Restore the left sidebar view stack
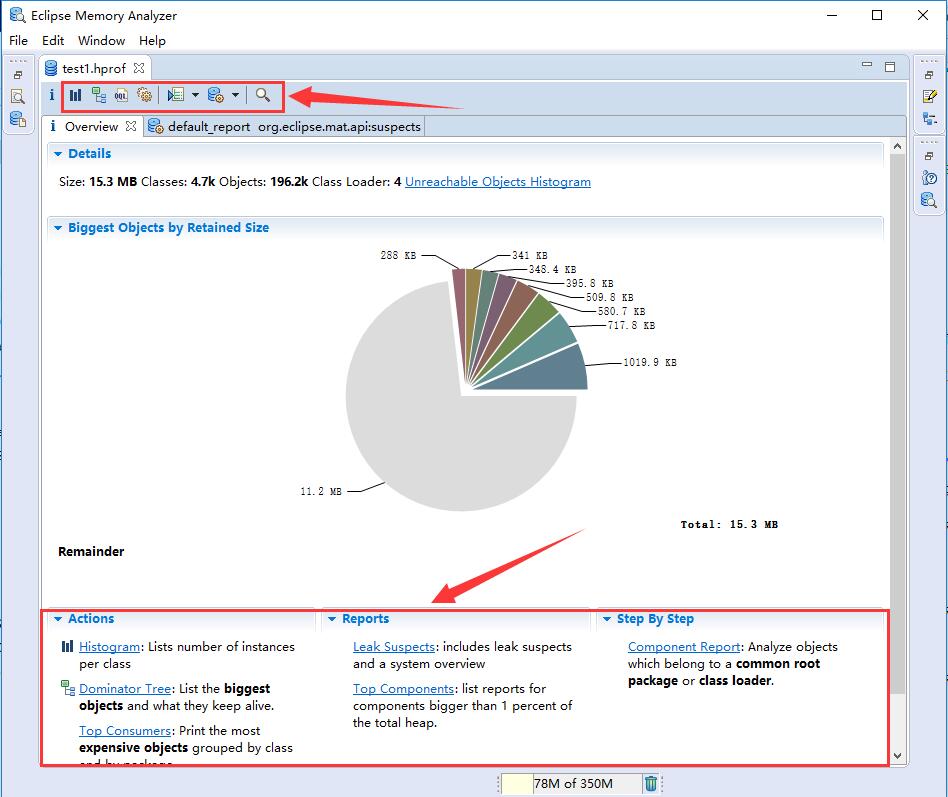 point(18,75)
